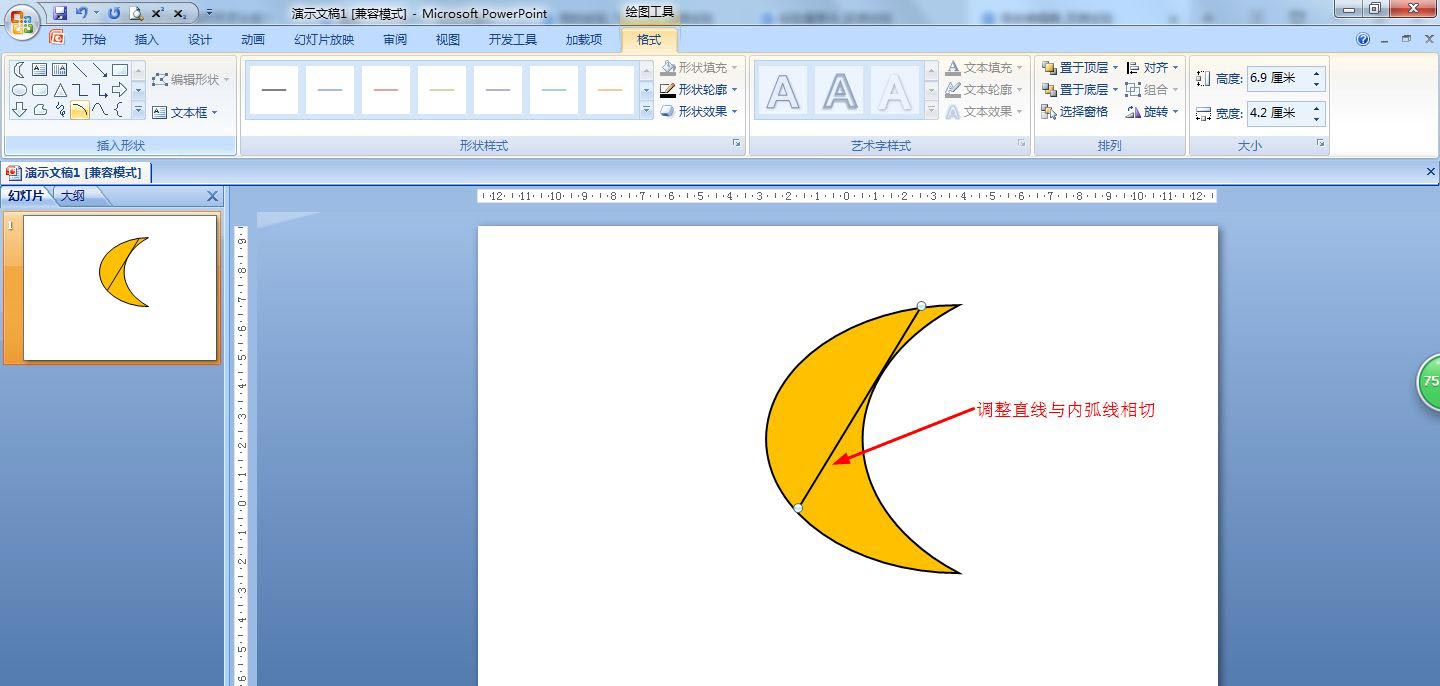Select the Arrow line tool

tap(100, 69)
